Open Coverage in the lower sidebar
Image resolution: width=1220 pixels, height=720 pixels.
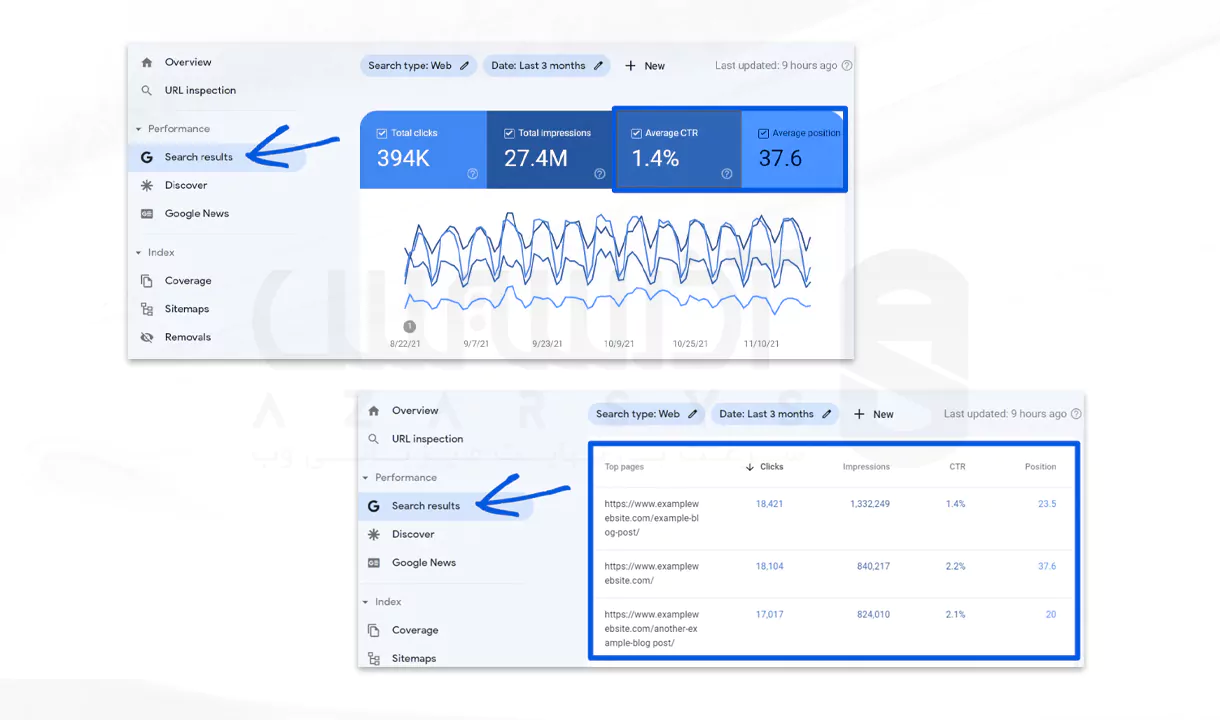pyautogui.click(x=414, y=630)
